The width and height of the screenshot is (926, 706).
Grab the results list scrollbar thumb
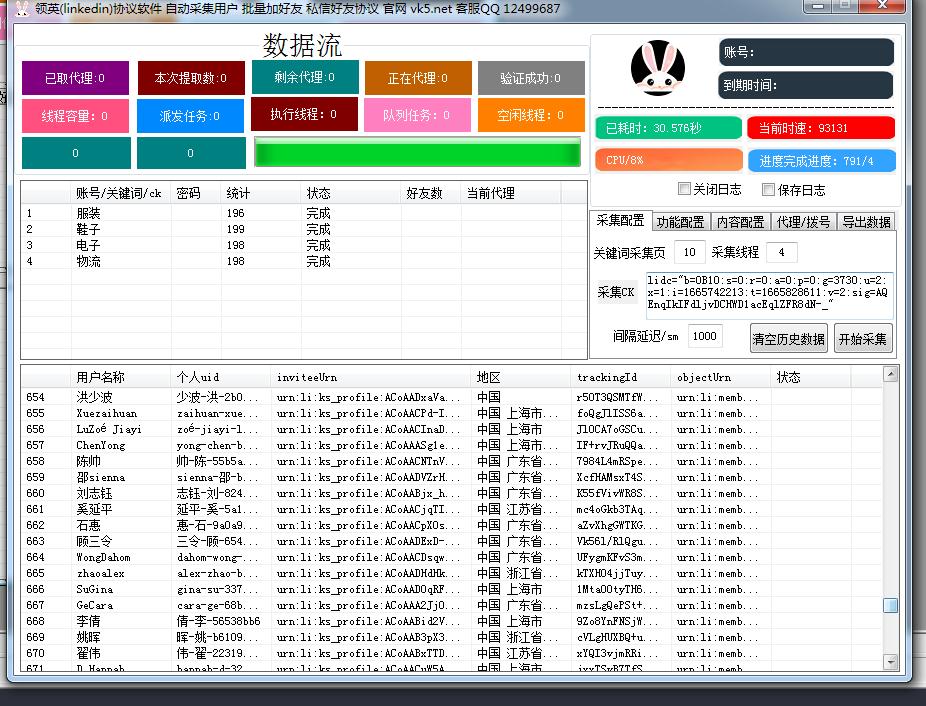pos(890,606)
